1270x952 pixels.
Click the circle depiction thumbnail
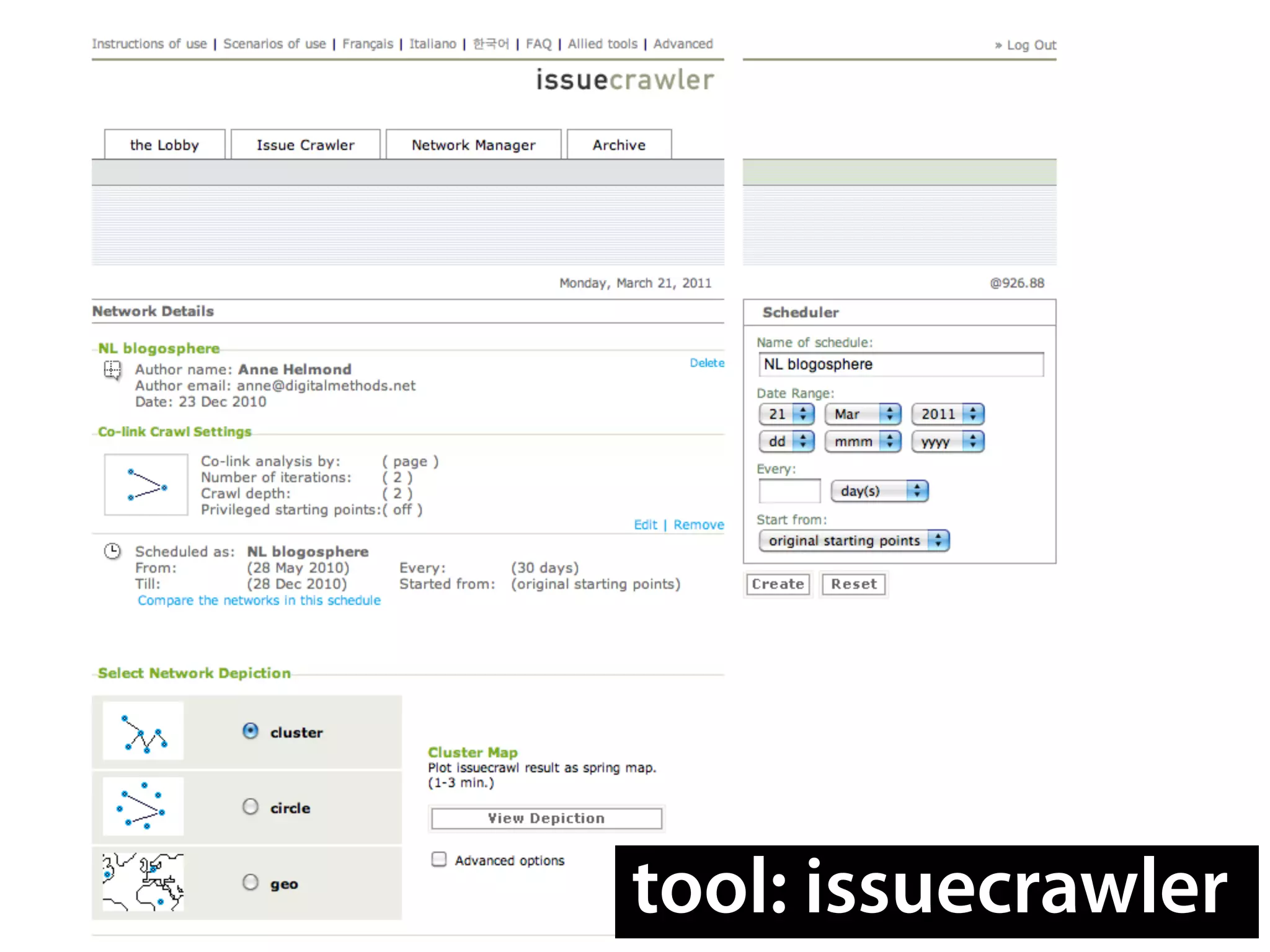point(143,806)
